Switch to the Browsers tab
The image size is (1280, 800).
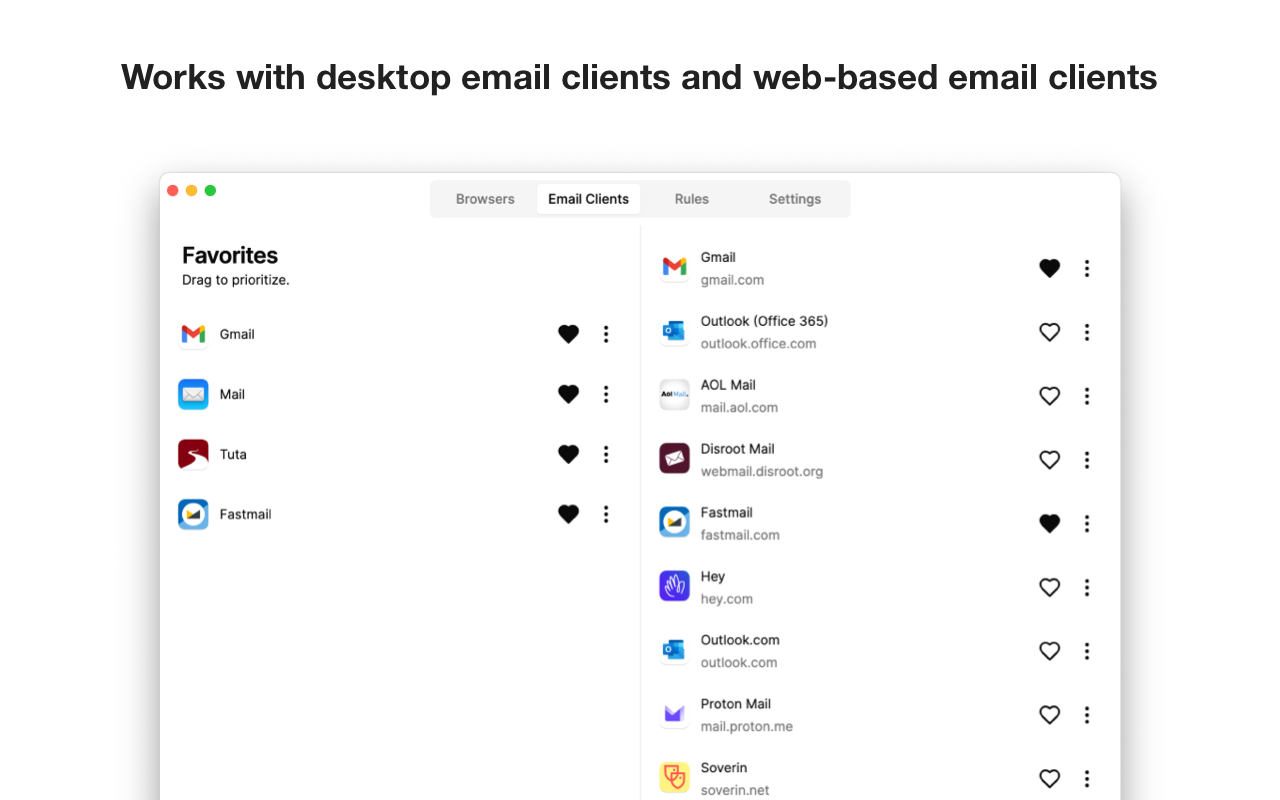point(485,199)
